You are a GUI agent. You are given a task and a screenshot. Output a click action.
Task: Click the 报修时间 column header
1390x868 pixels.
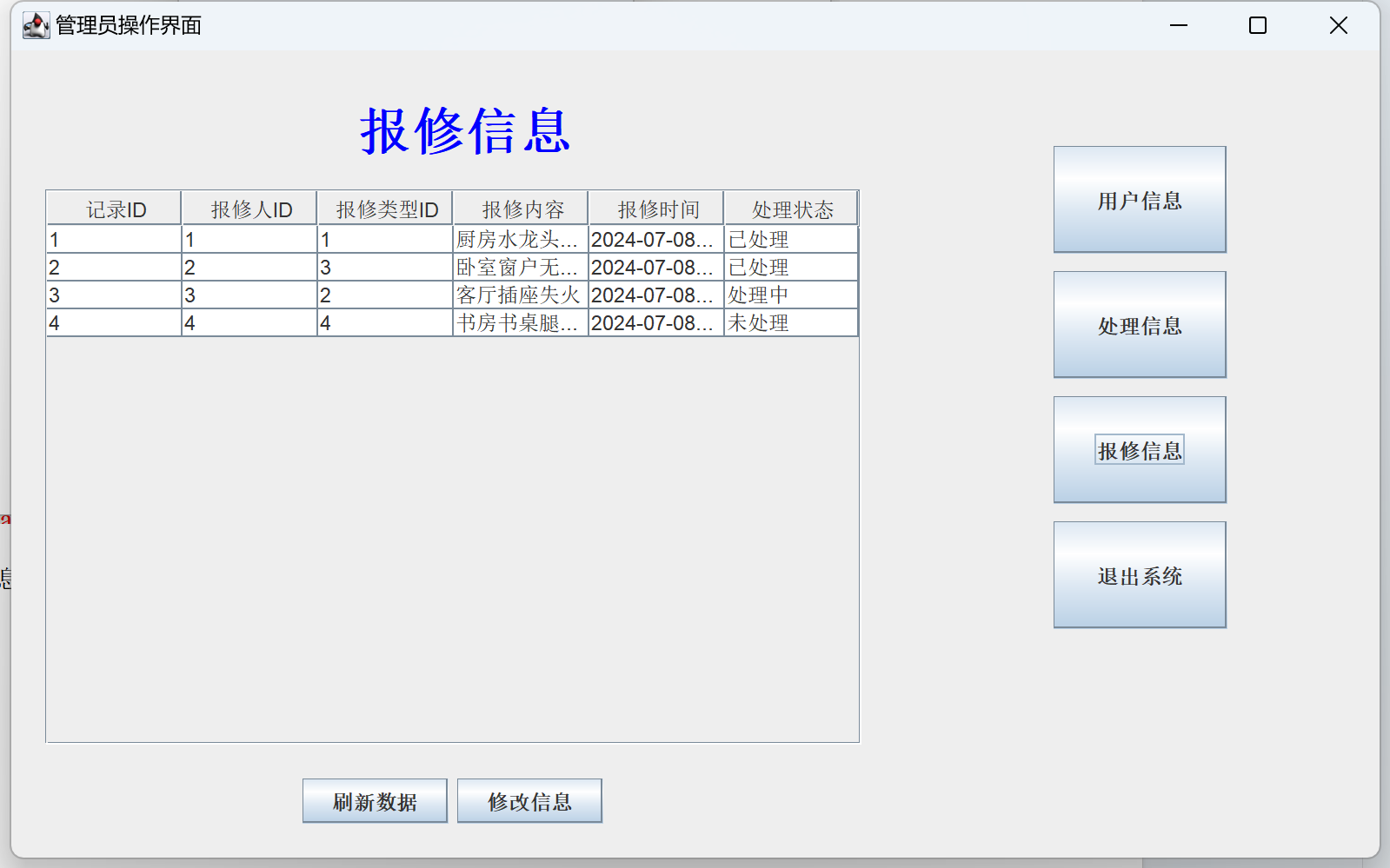click(656, 209)
